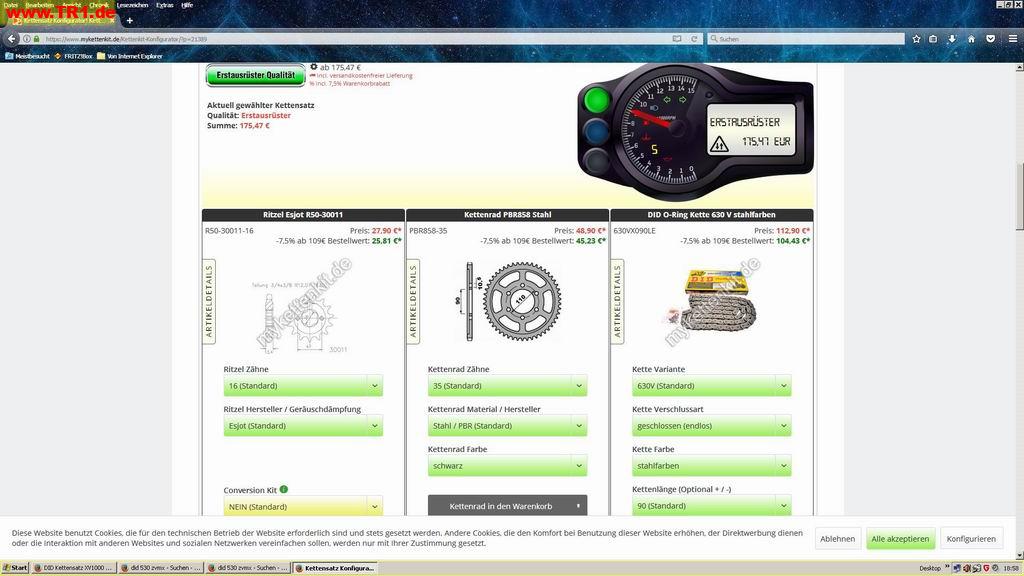Click the Kettenrad PBR858 Stahl header
Viewport: 1024px width, 576px height.
click(x=507, y=215)
